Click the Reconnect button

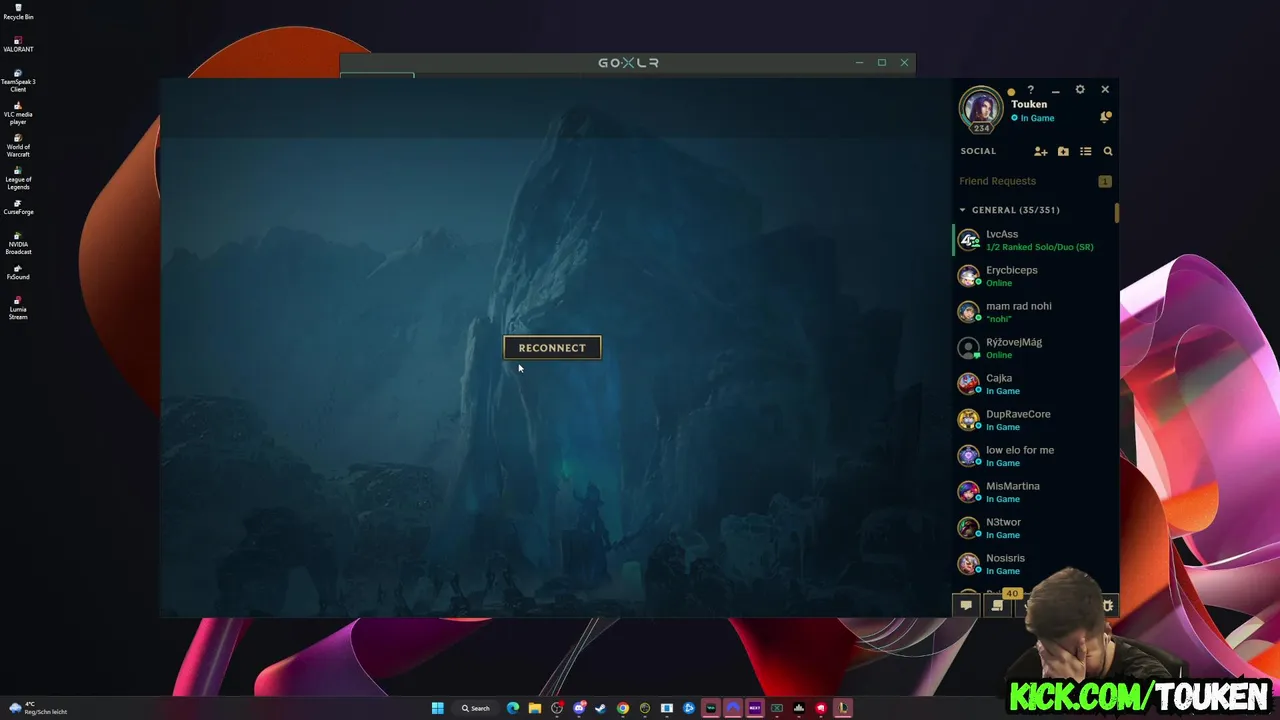coord(552,348)
